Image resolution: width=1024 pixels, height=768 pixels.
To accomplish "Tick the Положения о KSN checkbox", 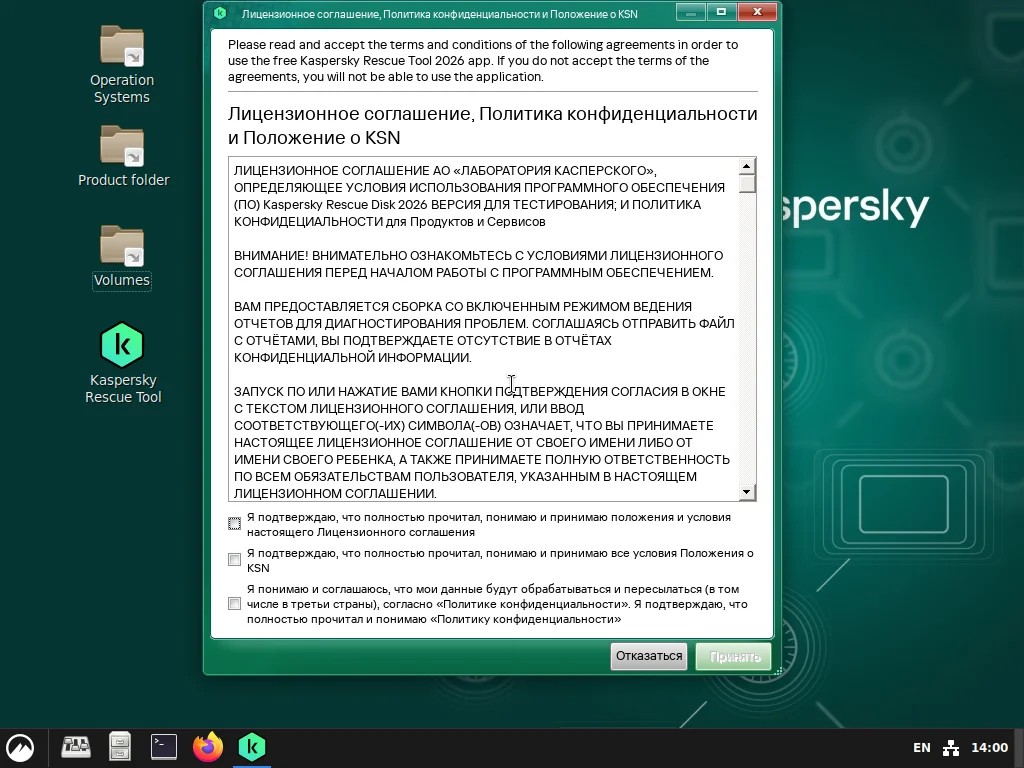I will coord(234,560).
